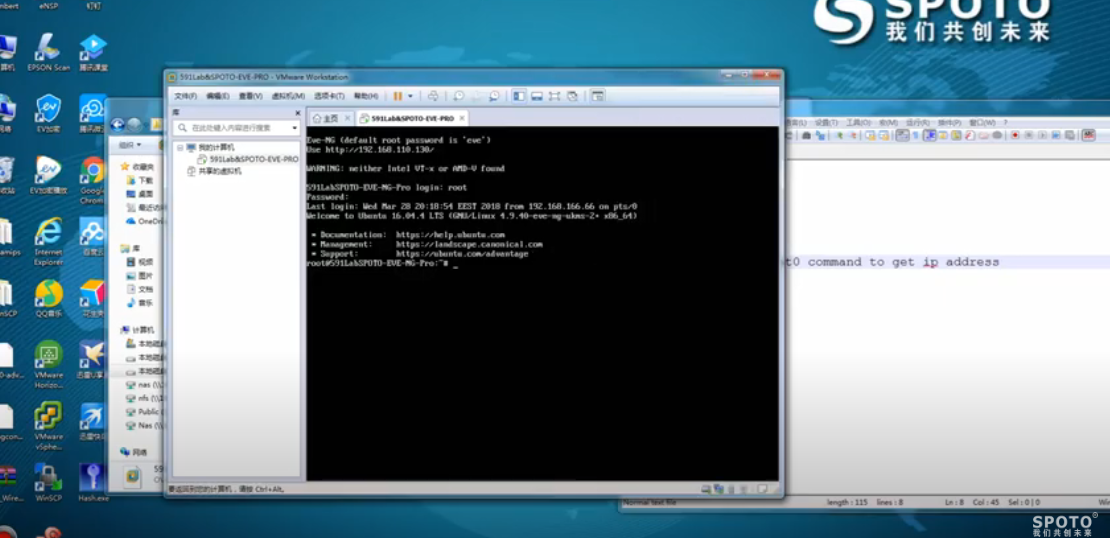
Task: Enter Unity mode via toolbar icon
Action: click(572, 96)
